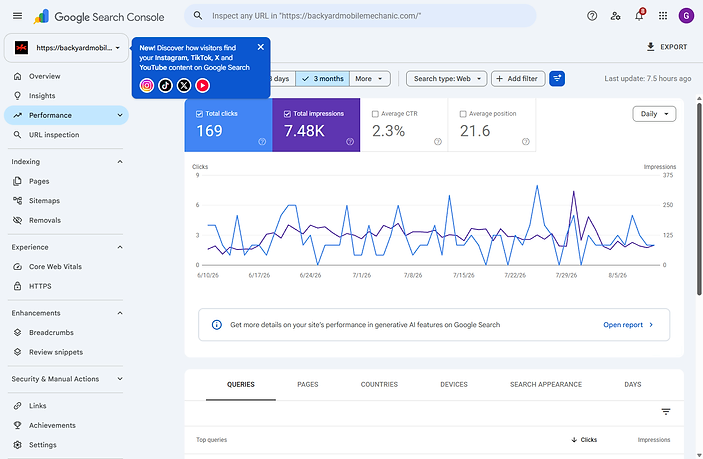Image resolution: width=703 pixels, height=459 pixels.
Task: Switch to the Search Appearance tab
Action: (x=546, y=385)
